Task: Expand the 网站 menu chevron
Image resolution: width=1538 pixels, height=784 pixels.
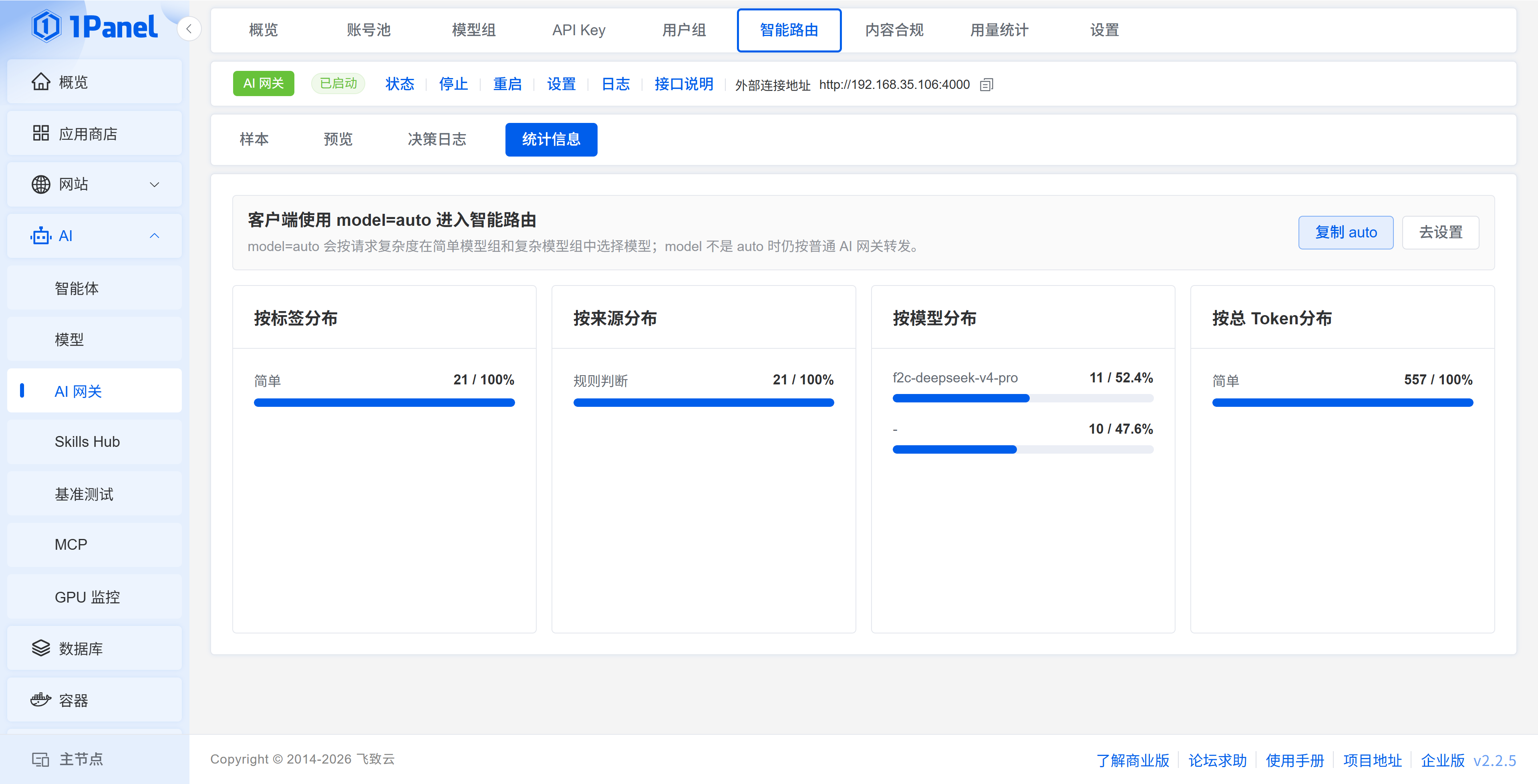Action: [x=155, y=185]
